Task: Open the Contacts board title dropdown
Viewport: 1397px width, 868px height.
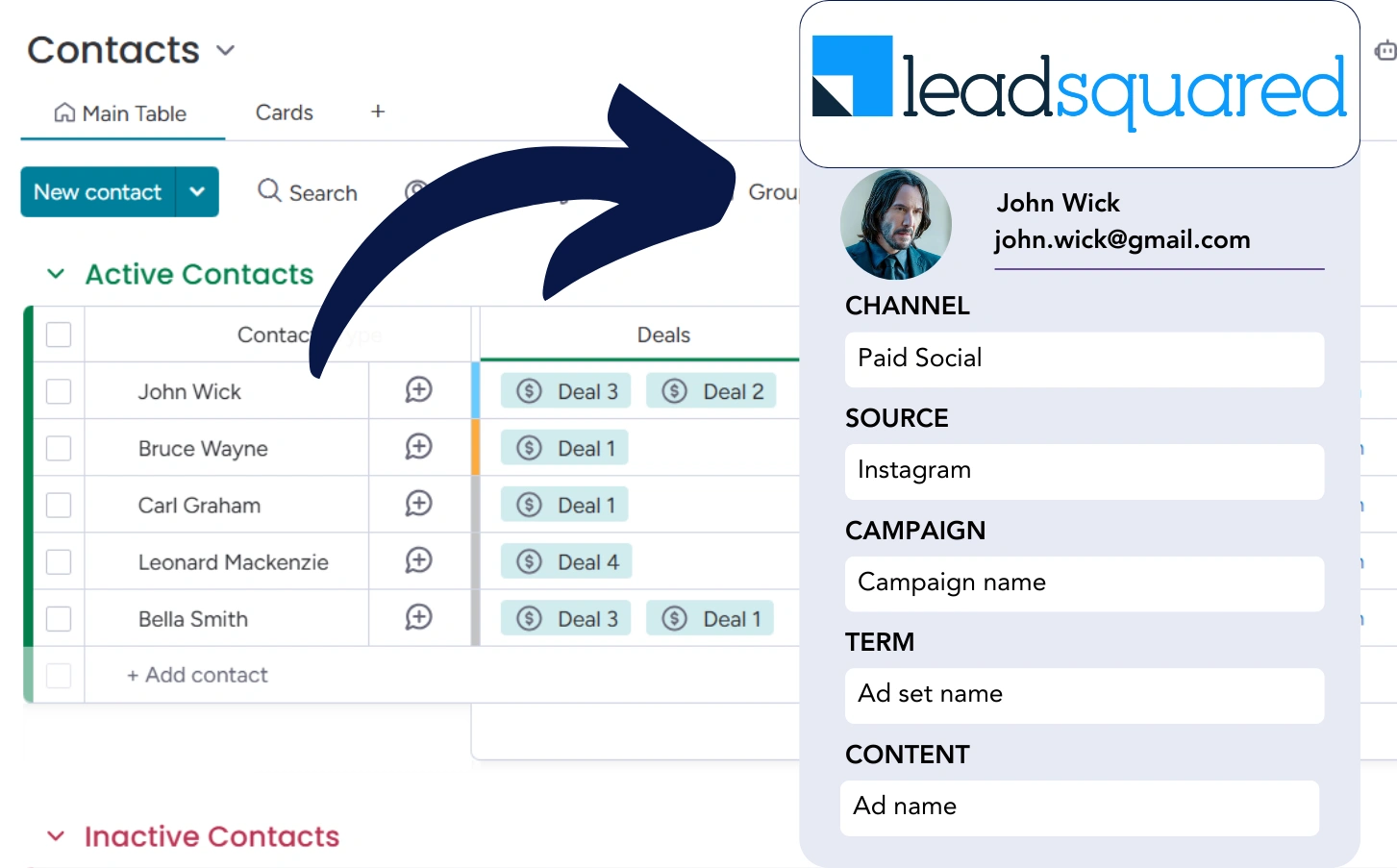Action: 226,51
